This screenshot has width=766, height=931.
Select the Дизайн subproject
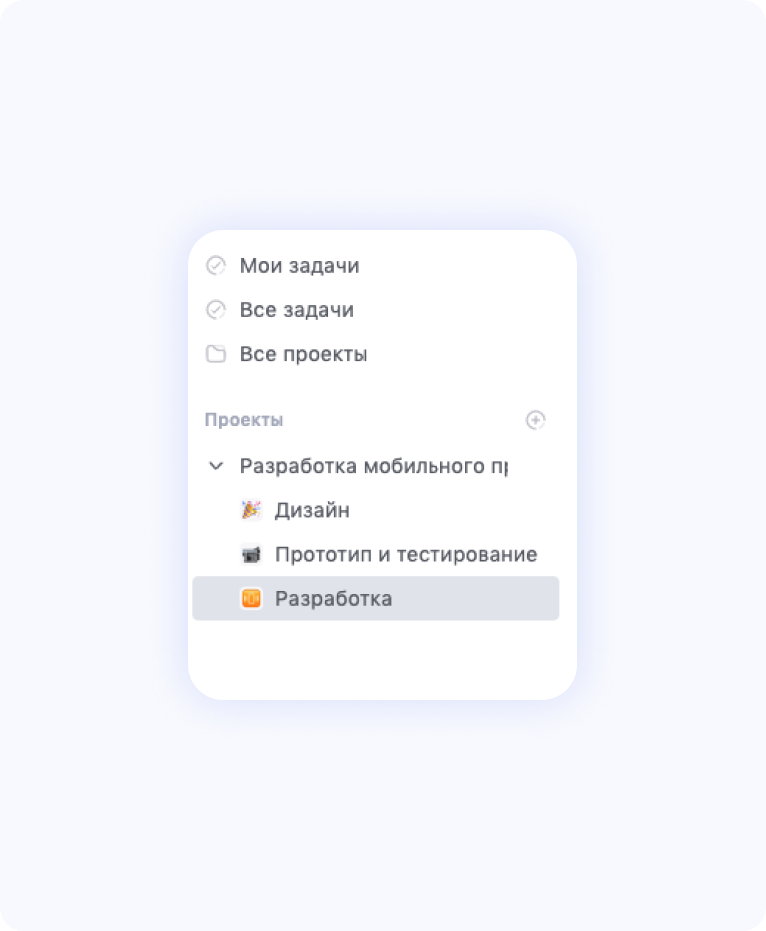(x=312, y=509)
